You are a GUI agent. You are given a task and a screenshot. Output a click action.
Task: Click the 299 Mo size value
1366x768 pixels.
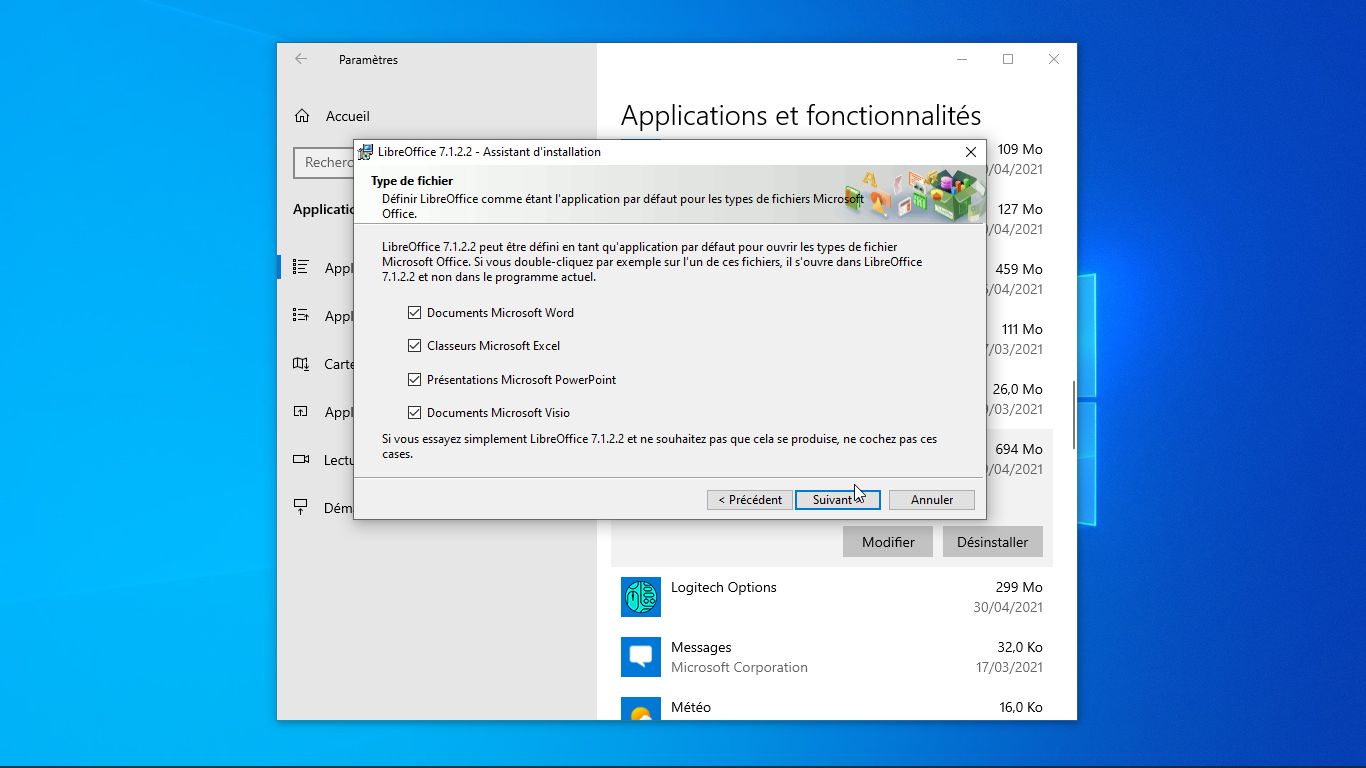[x=1018, y=587]
